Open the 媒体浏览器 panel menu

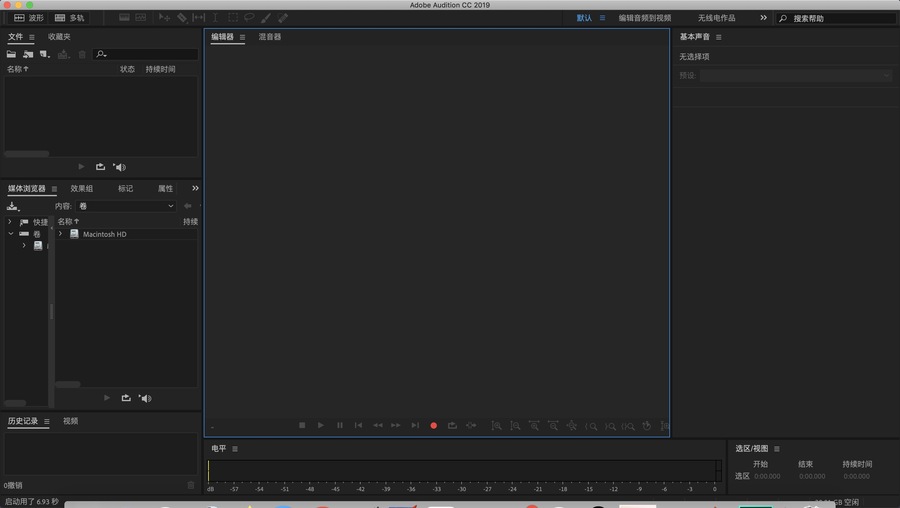(55, 189)
